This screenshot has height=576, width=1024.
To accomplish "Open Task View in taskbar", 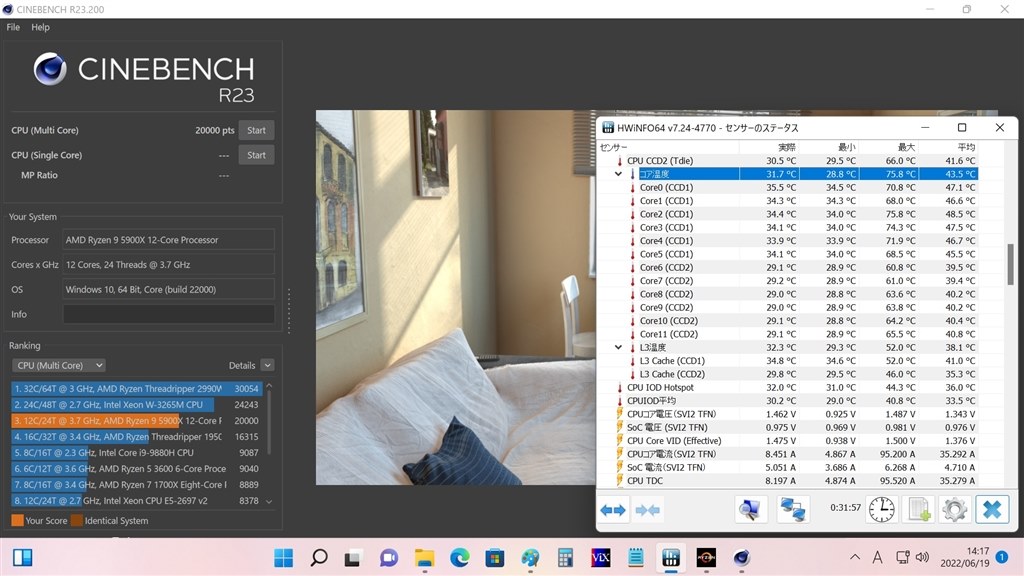I will pyautogui.click(x=353, y=558).
